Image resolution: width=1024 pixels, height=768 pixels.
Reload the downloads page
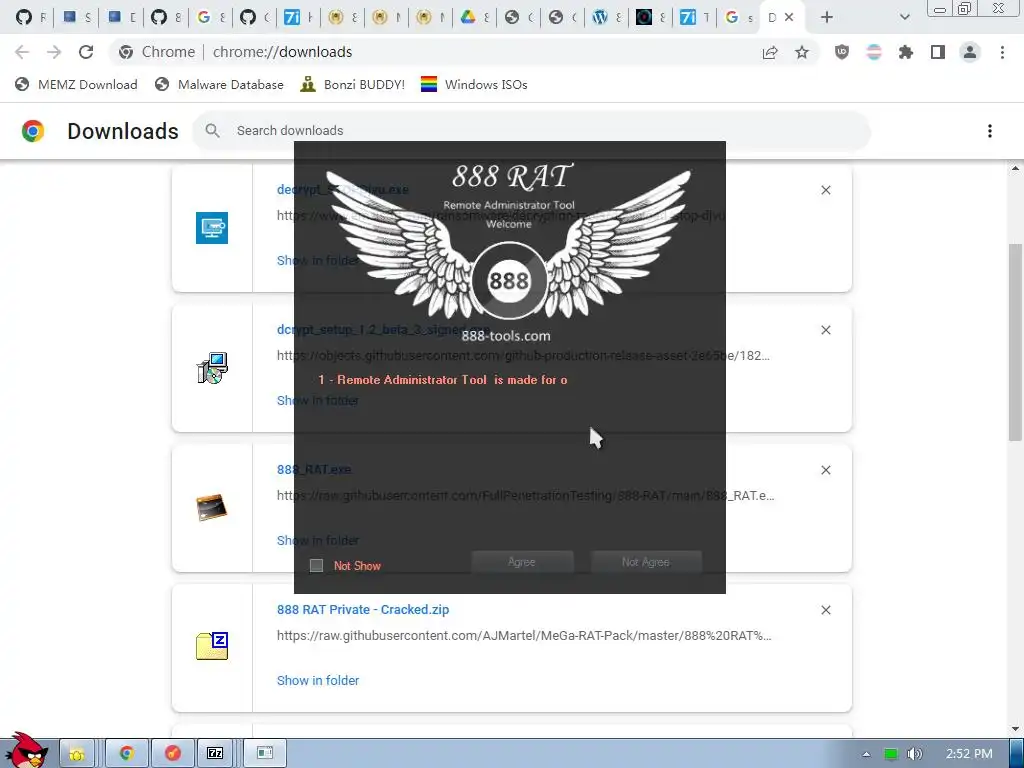pyautogui.click(x=86, y=52)
